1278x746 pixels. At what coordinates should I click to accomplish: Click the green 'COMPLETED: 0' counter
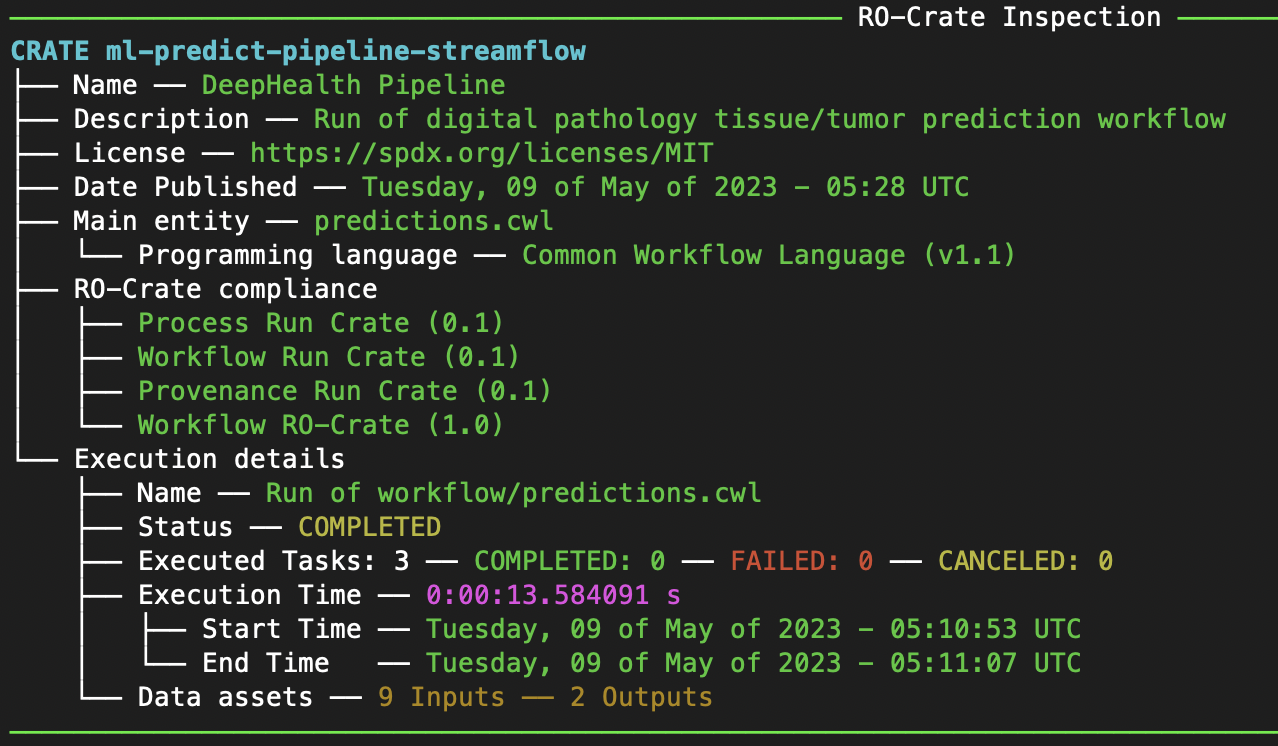tap(570, 561)
